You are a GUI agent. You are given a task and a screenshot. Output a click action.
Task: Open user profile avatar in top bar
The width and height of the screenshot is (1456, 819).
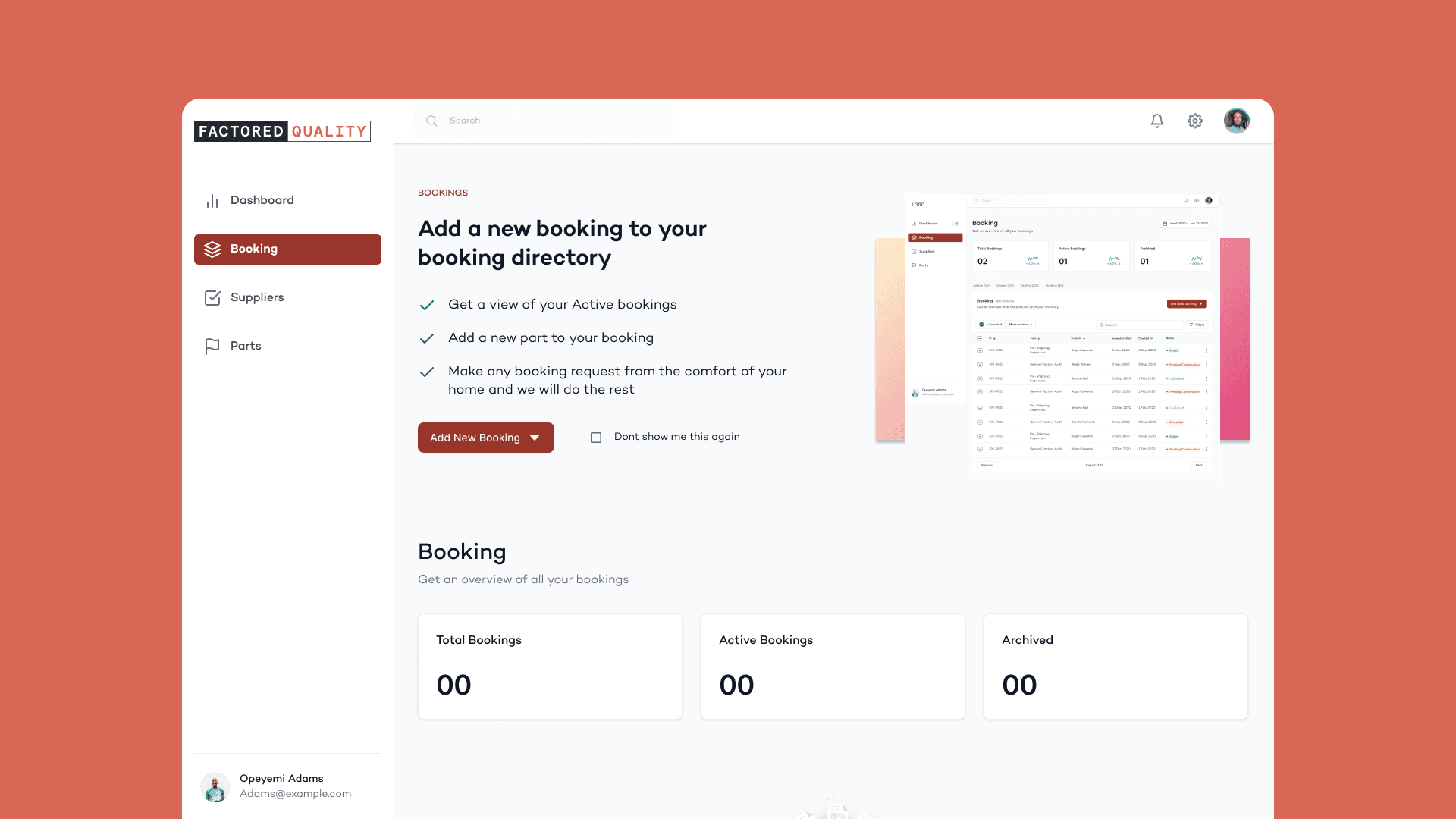(1236, 121)
